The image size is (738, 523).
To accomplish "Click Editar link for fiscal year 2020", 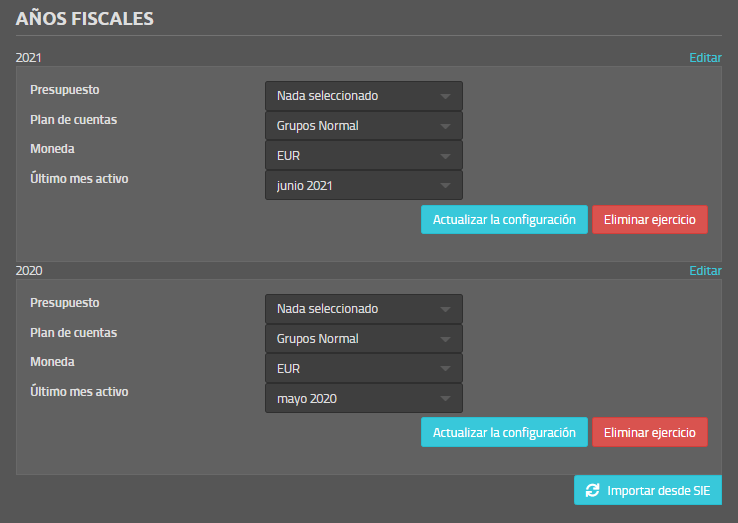I will click(x=705, y=271).
